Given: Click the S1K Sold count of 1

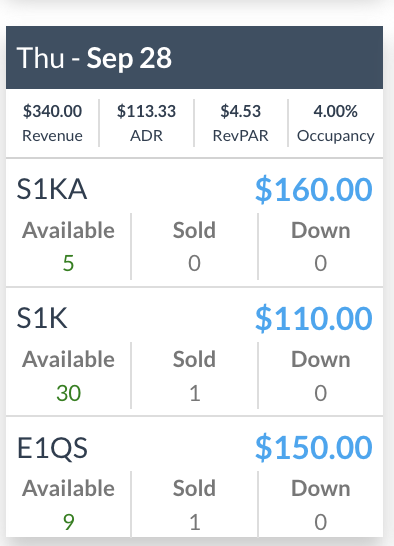Looking at the screenshot, I should click(x=195, y=393).
